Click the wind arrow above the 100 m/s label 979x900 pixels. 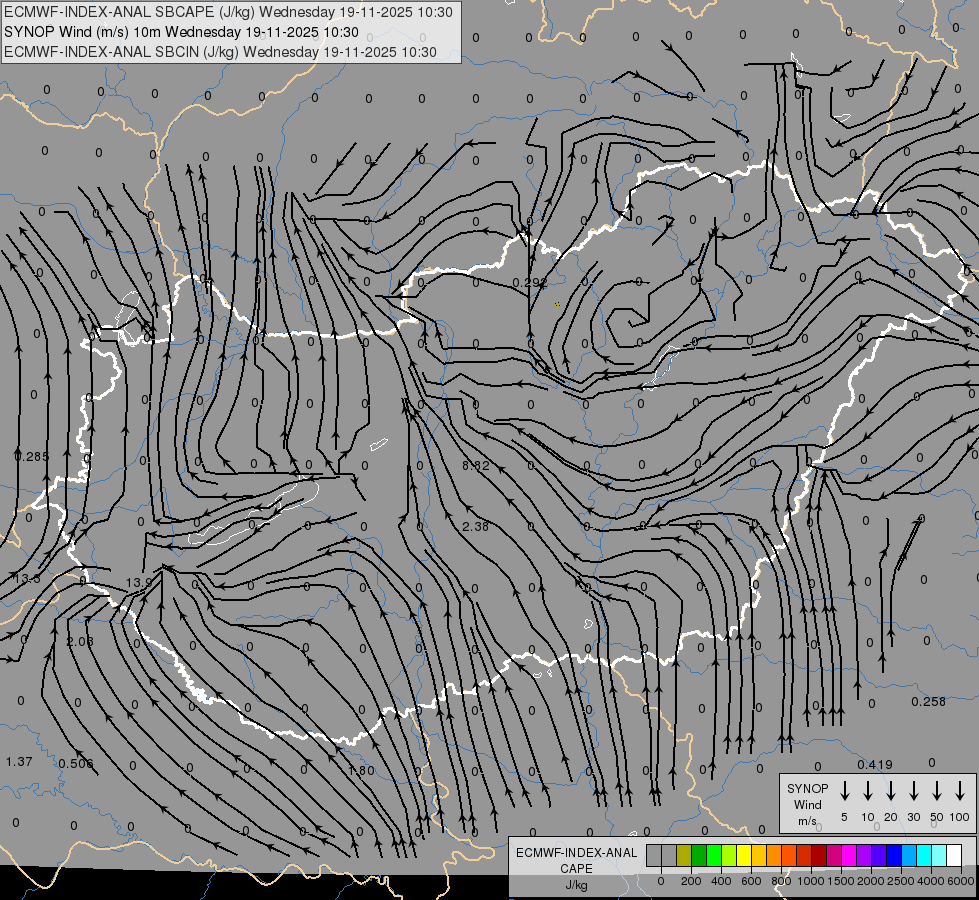click(960, 791)
